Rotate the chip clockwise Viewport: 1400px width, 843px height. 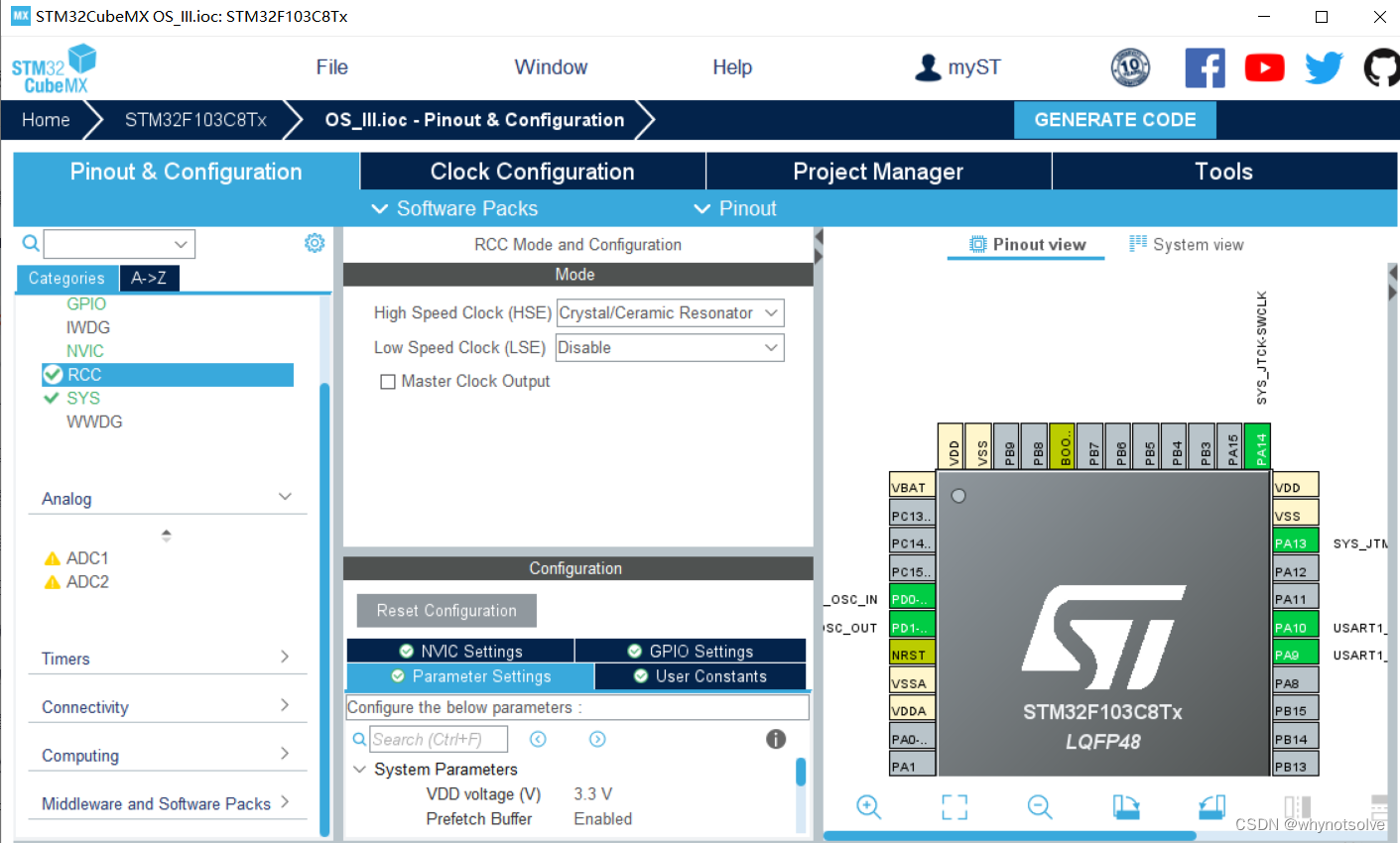pyautogui.click(x=1126, y=807)
